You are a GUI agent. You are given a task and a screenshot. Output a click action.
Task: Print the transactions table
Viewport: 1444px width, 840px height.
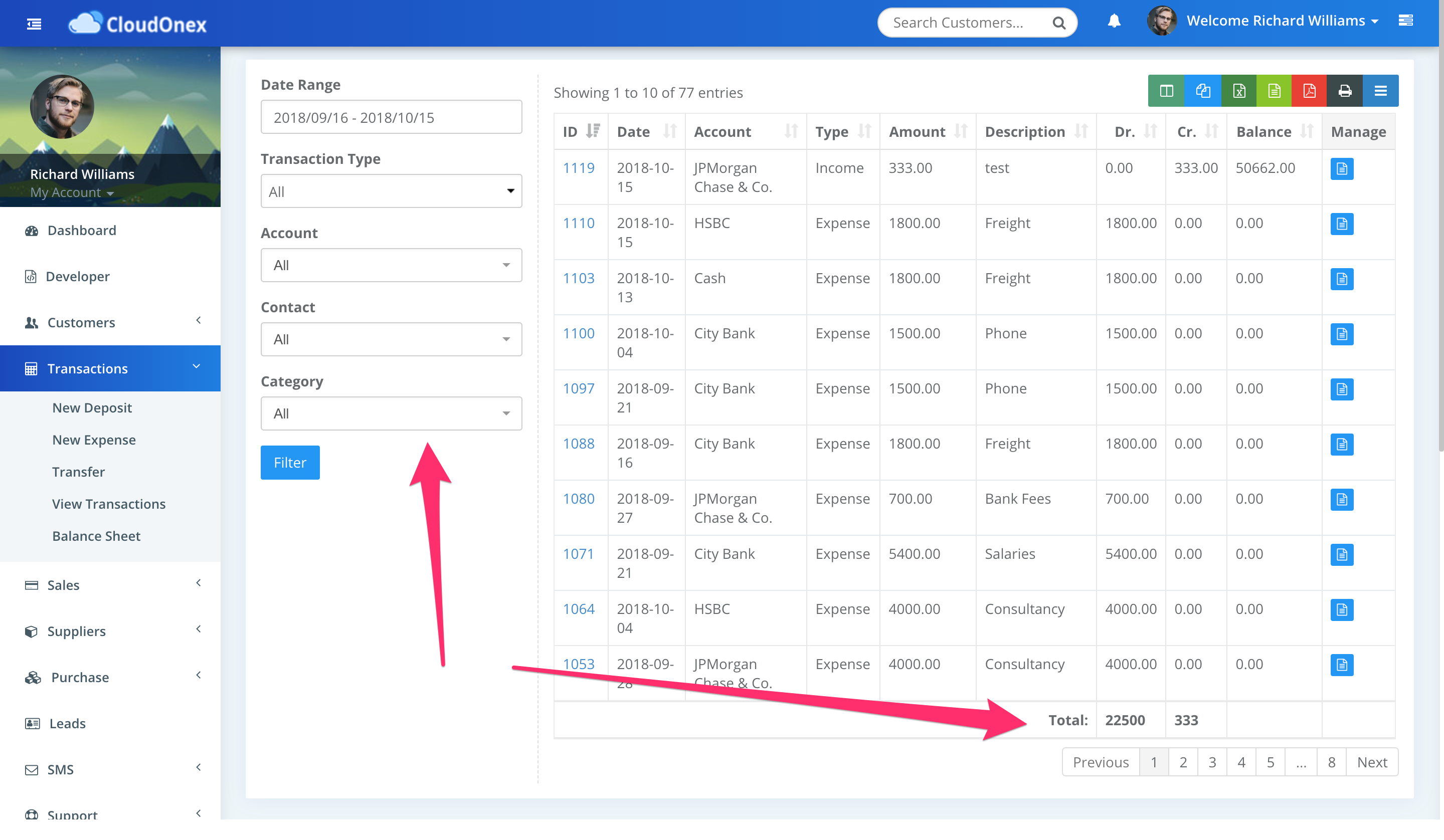click(1345, 91)
